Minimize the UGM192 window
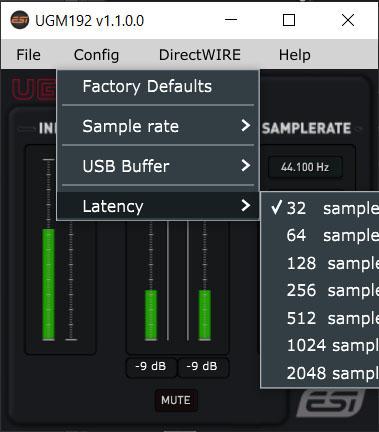 click(231, 20)
